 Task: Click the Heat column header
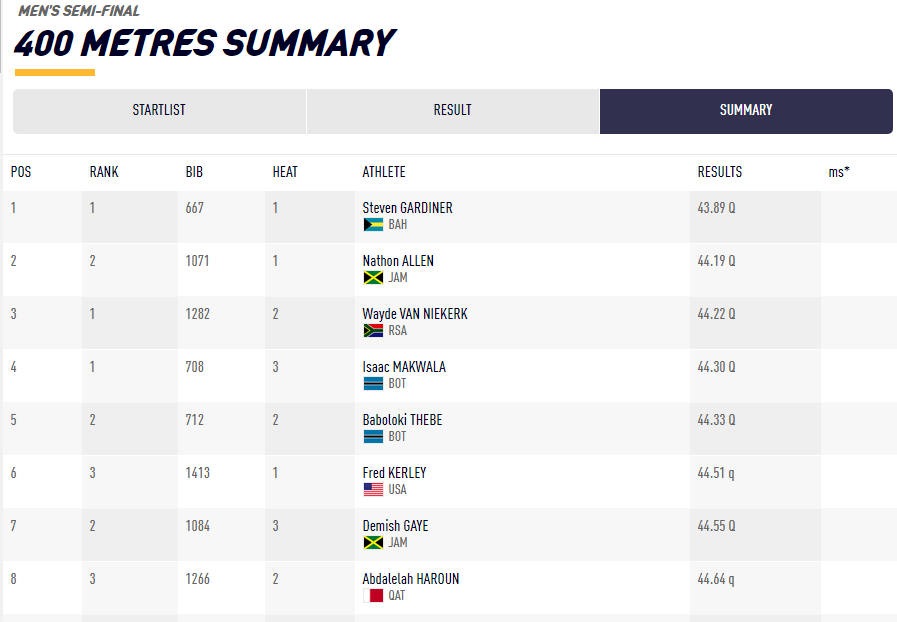point(284,172)
